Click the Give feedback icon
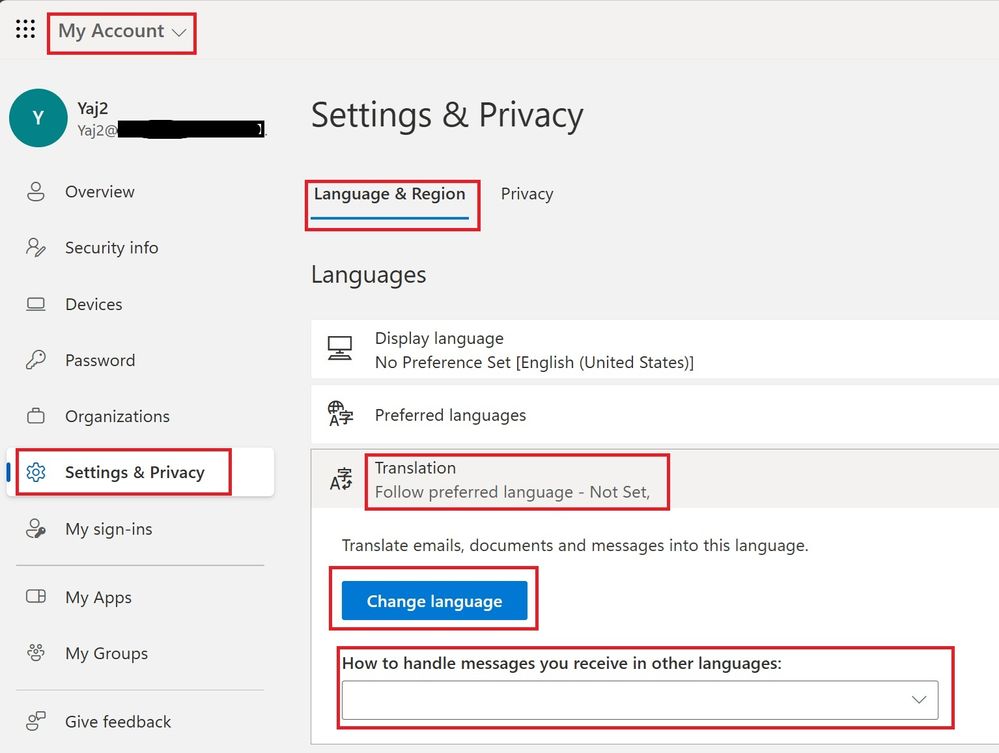Image resolution: width=999 pixels, height=753 pixels. (x=36, y=721)
